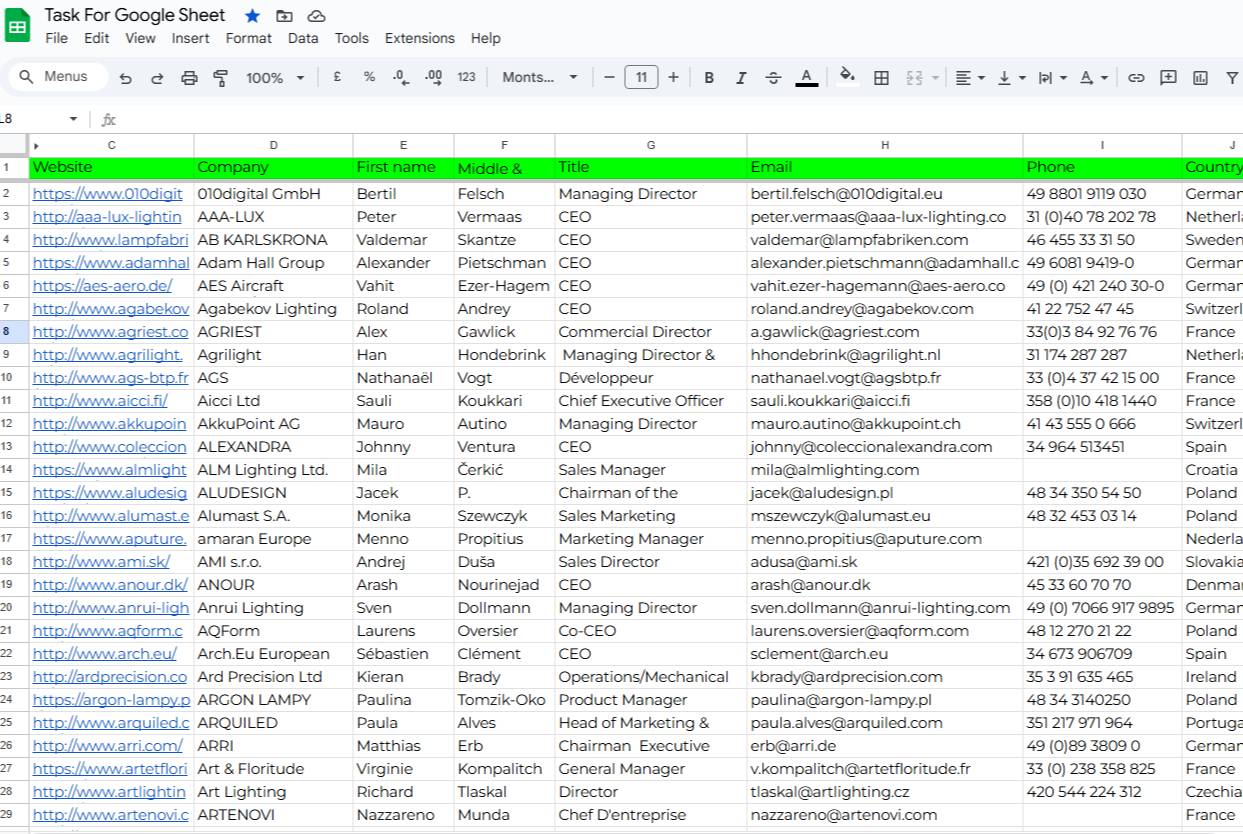This screenshot has width=1243, height=834.
Task: Open the 100% zoom dropdown
Action: pyautogui.click(x=275, y=78)
